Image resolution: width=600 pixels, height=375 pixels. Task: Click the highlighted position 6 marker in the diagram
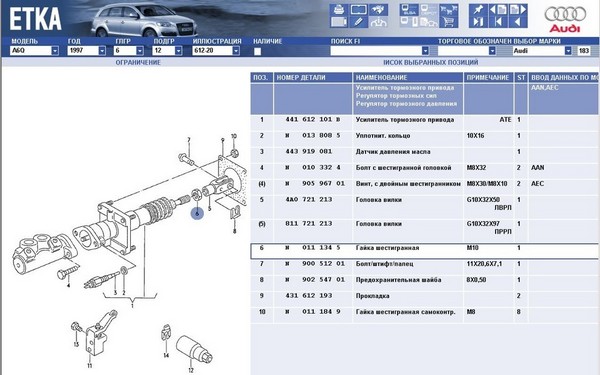(x=197, y=213)
